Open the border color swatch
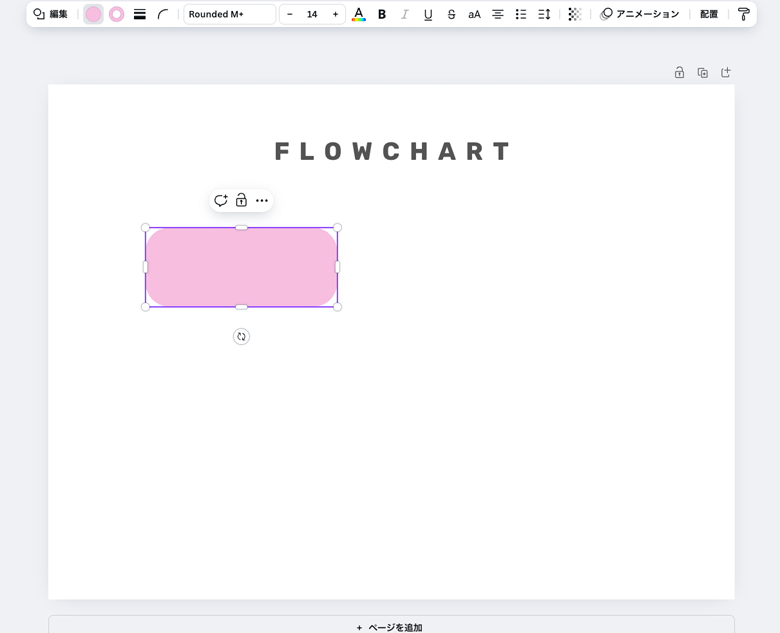 coord(116,14)
